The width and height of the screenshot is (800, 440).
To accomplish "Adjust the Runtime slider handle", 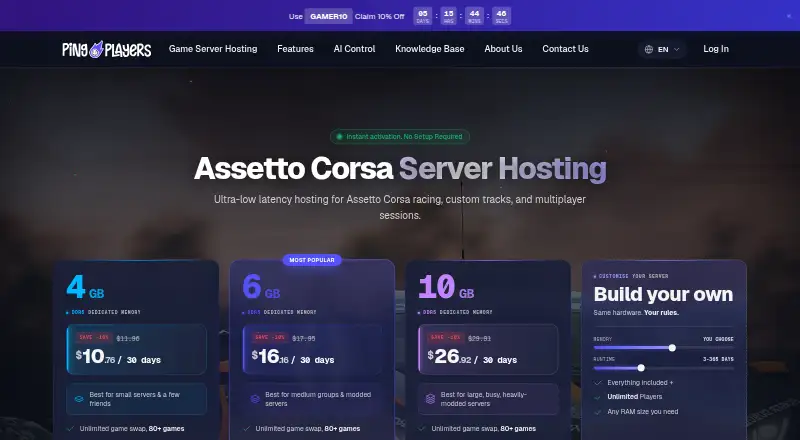I will pos(641,368).
